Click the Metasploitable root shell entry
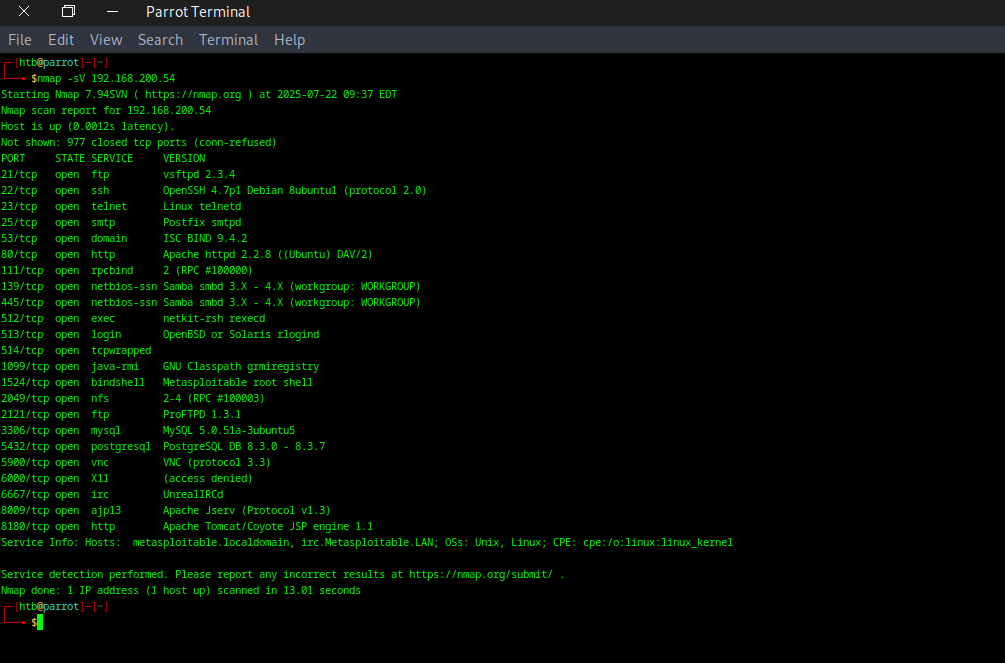 pyautogui.click(x=238, y=382)
